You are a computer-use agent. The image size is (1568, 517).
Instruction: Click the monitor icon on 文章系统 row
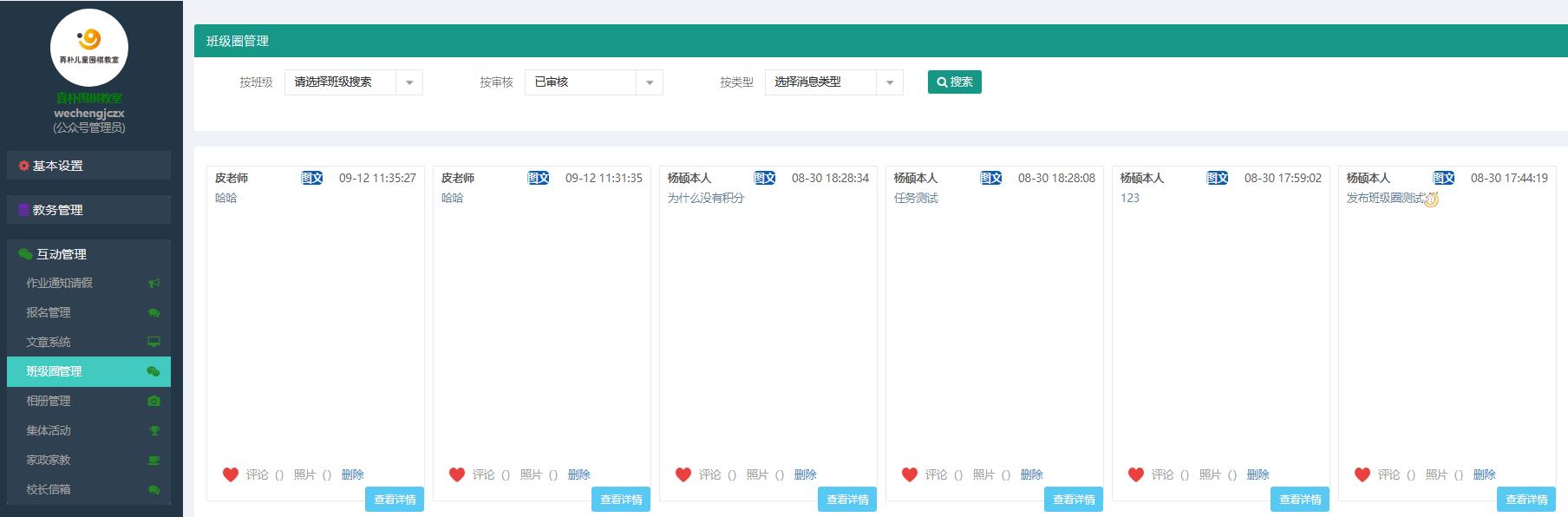(154, 342)
